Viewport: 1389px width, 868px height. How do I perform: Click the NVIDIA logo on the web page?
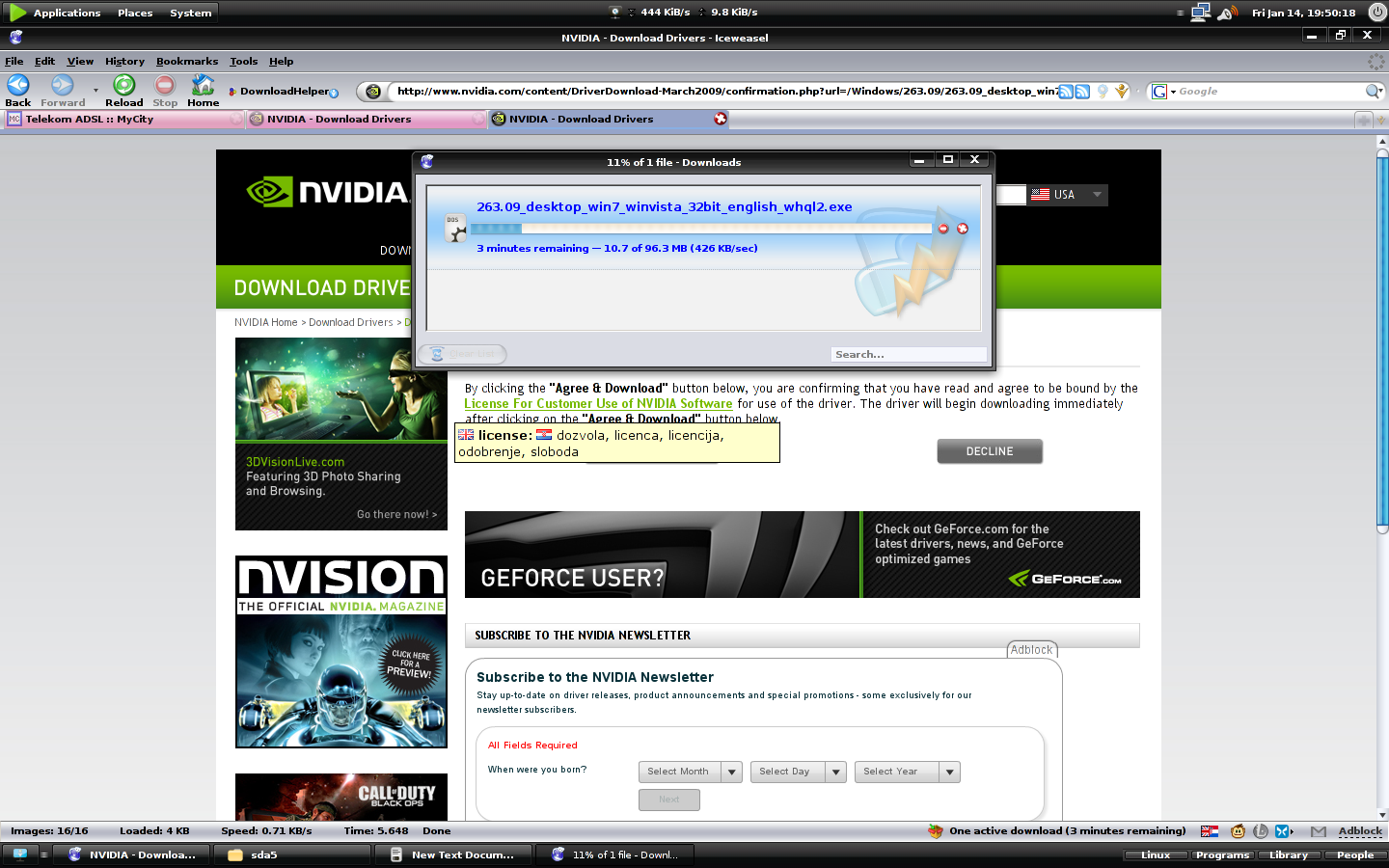click(328, 192)
